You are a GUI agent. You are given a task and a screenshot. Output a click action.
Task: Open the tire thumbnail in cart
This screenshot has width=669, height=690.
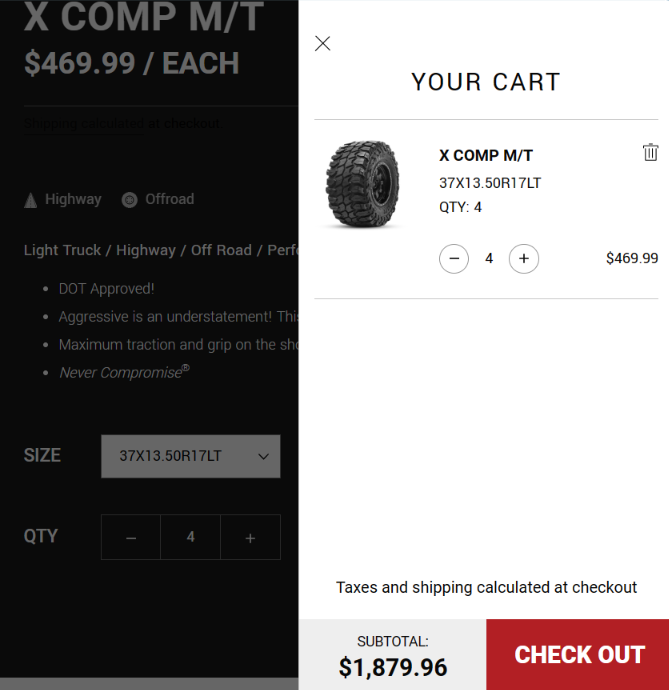click(x=361, y=185)
